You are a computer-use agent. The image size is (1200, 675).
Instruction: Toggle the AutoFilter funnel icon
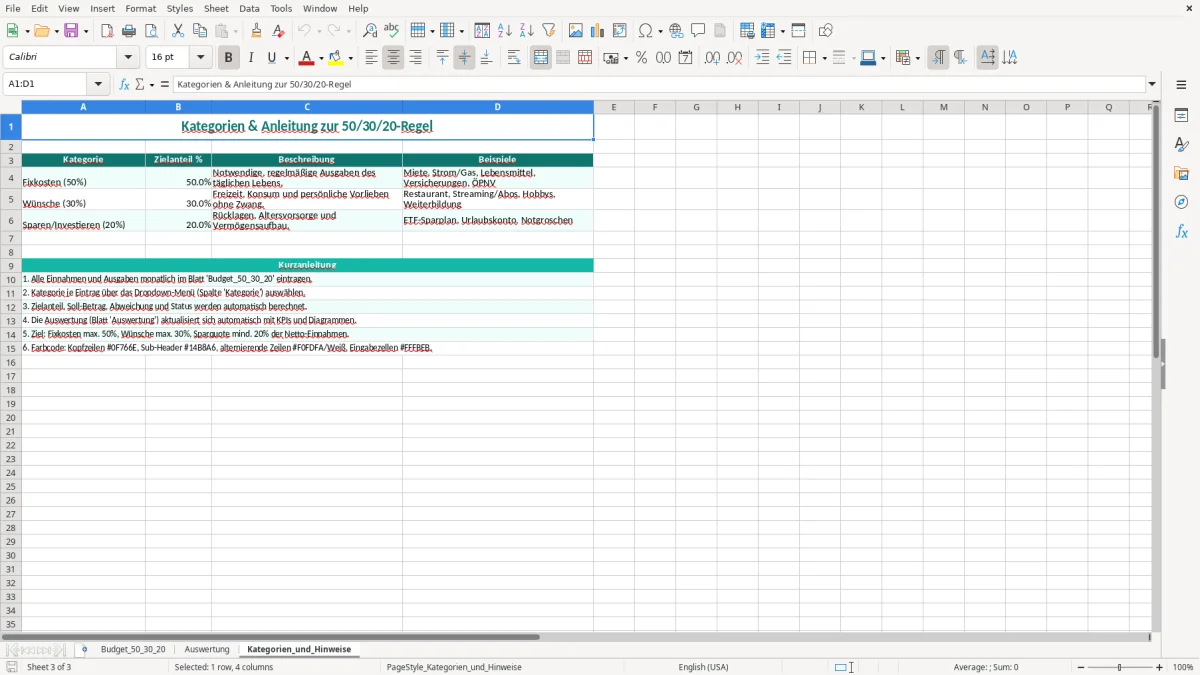[x=548, y=31]
